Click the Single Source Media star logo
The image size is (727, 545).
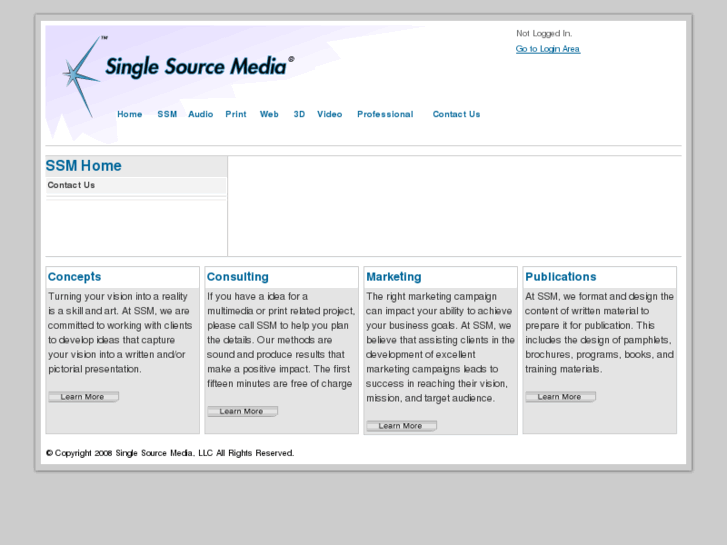(x=82, y=77)
